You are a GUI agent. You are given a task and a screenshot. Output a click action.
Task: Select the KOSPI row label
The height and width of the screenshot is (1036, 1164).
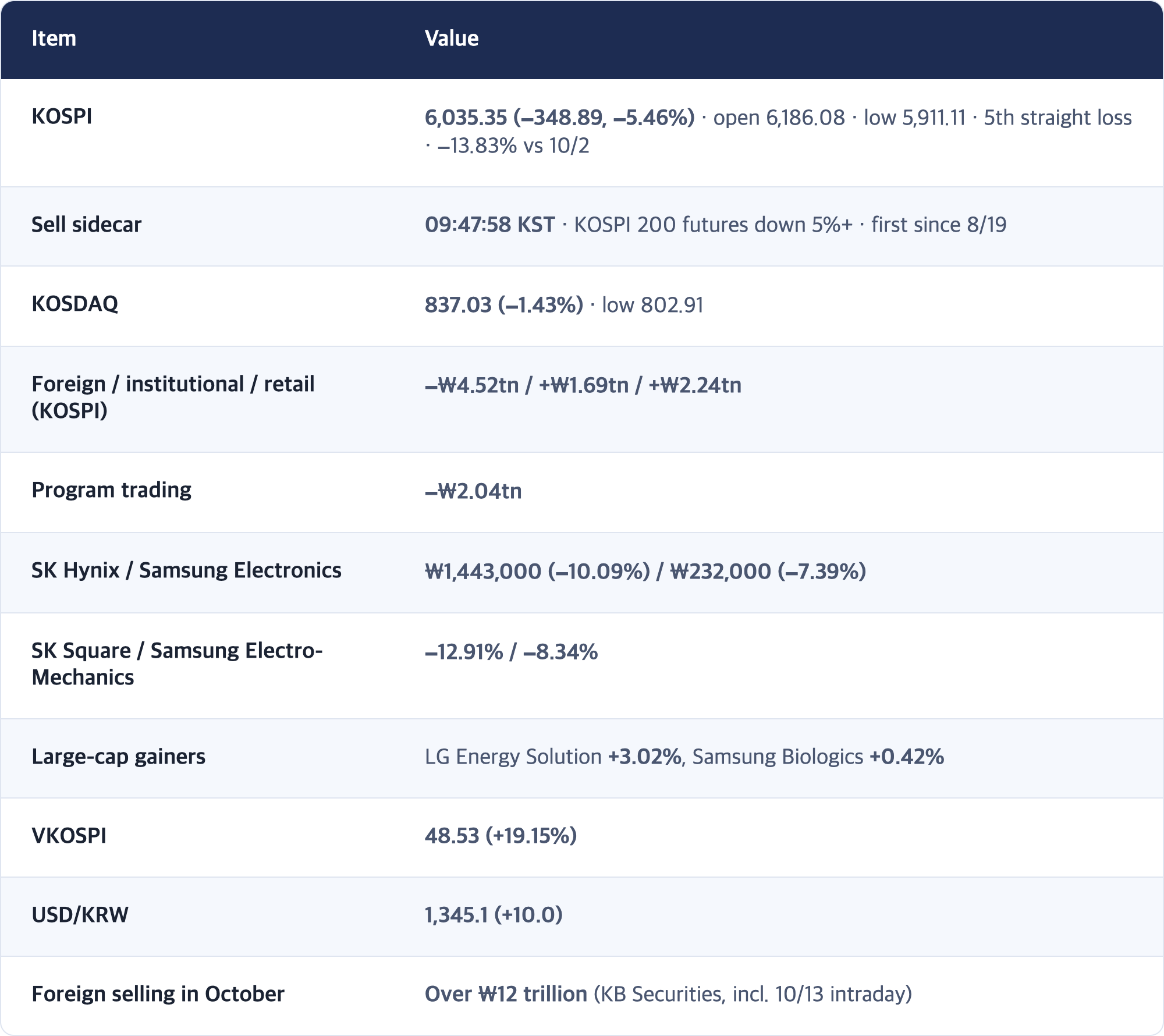[62, 116]
